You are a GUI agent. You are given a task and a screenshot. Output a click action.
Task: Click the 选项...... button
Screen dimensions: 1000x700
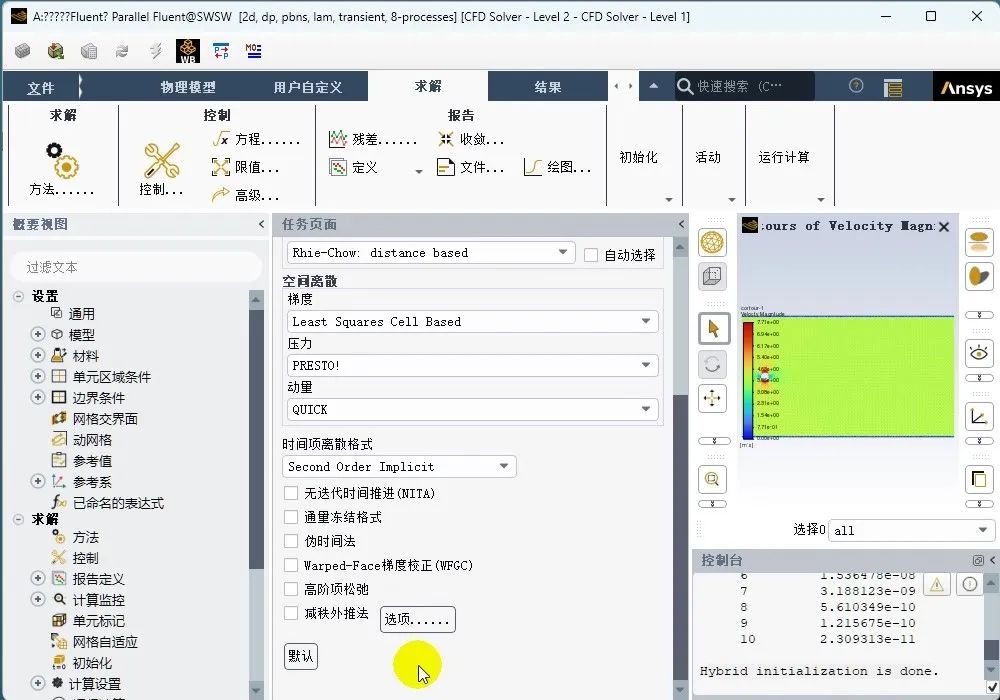click(x=418, y=620)
